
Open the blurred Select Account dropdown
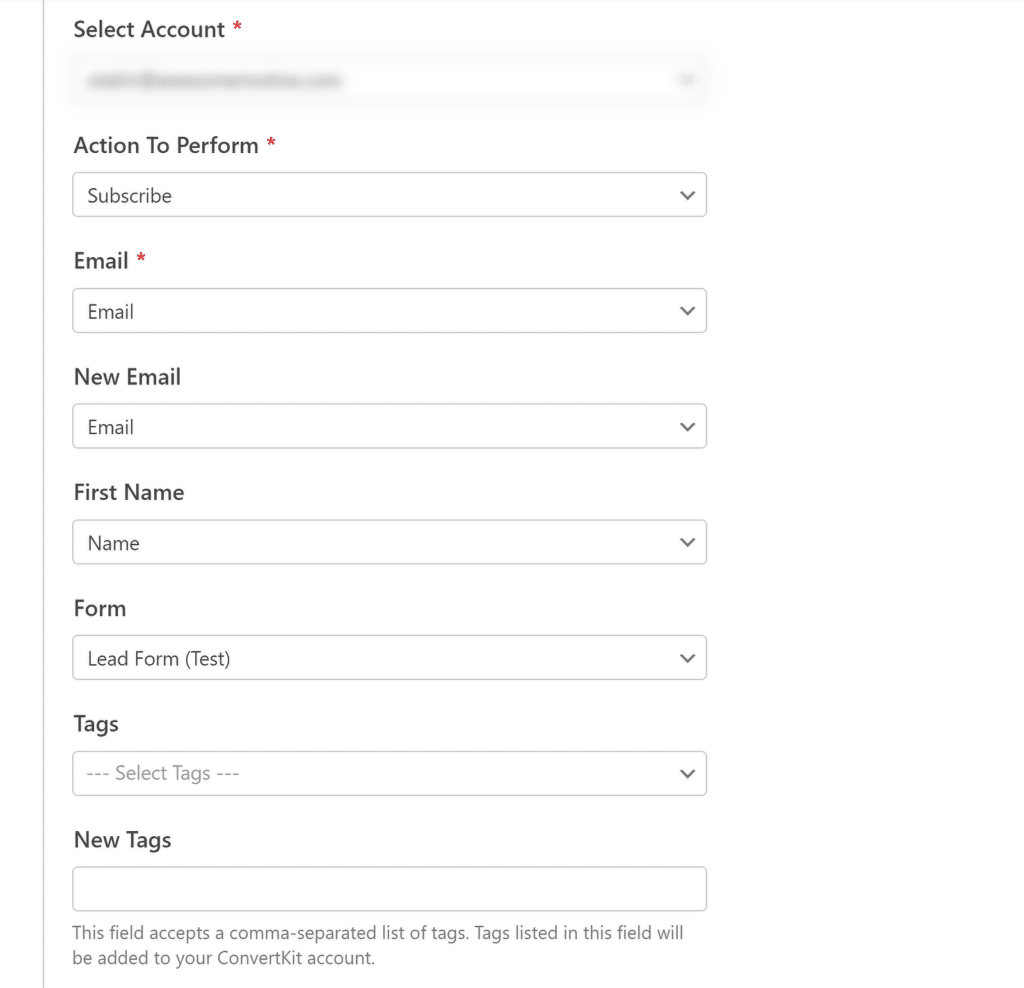(x=380, y=80)
